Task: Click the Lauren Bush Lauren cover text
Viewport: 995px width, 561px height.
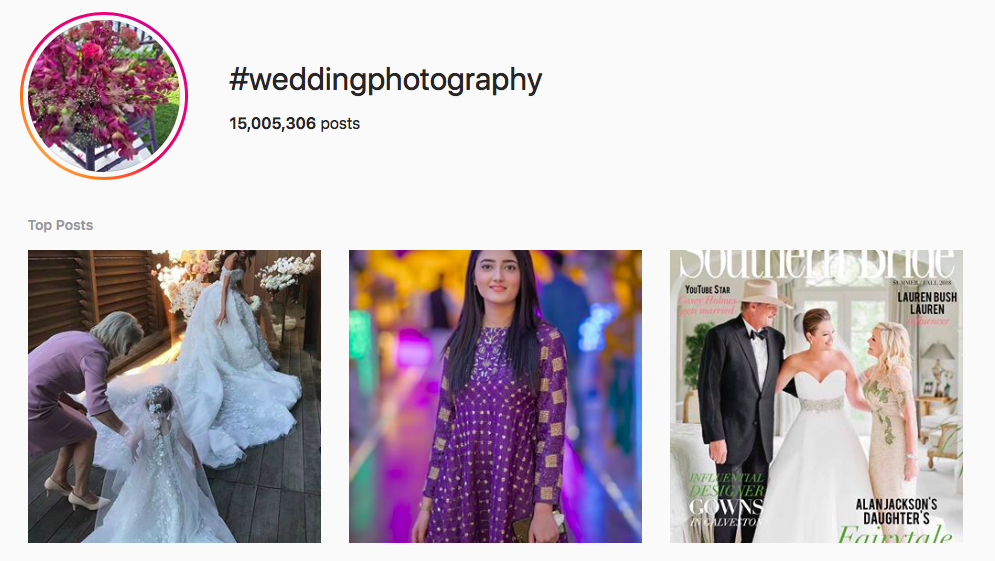Action: [x=927, y=303]
